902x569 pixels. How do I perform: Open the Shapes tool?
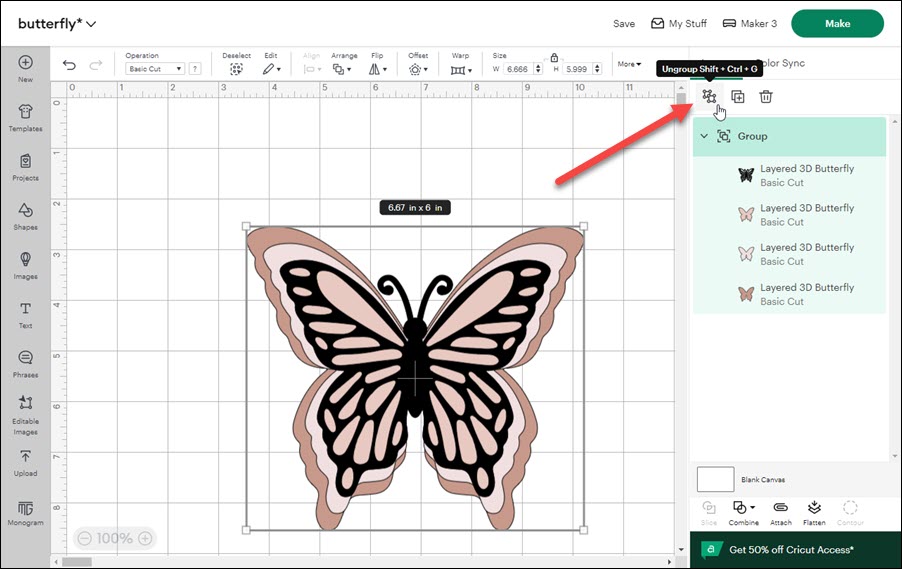[x=25, y=215]
